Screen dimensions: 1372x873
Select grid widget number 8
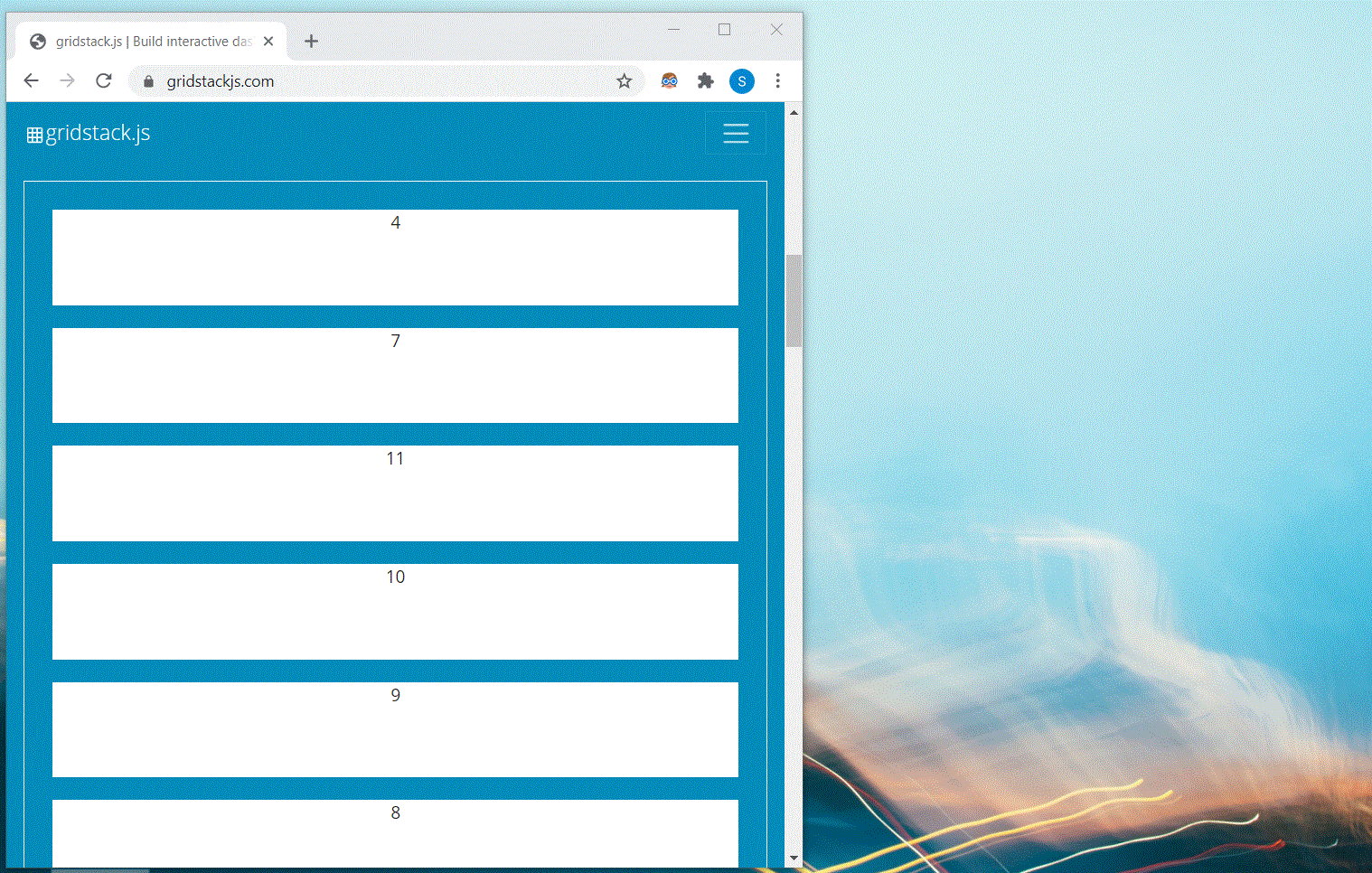[395, 833]
